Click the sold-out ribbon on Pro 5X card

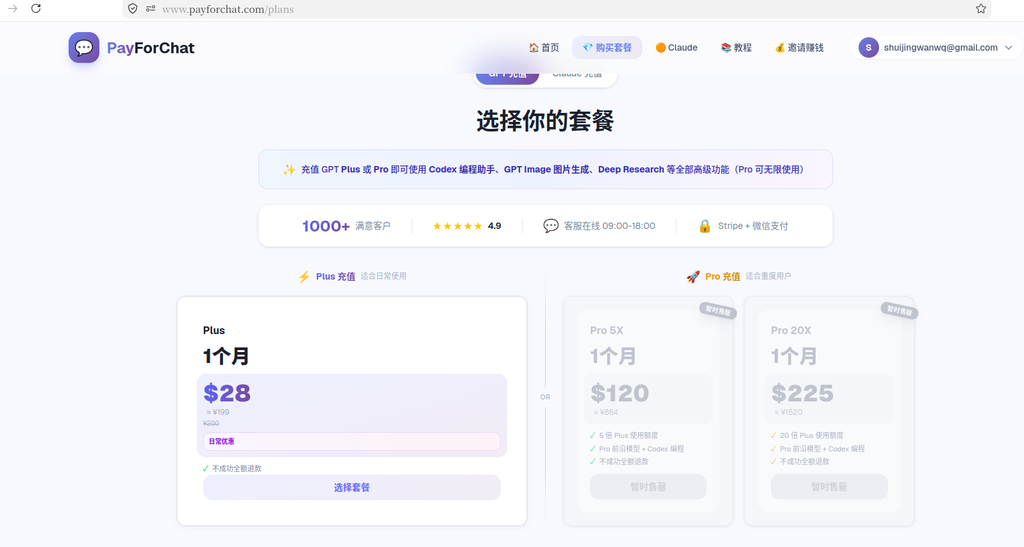(x=718, y=311)
